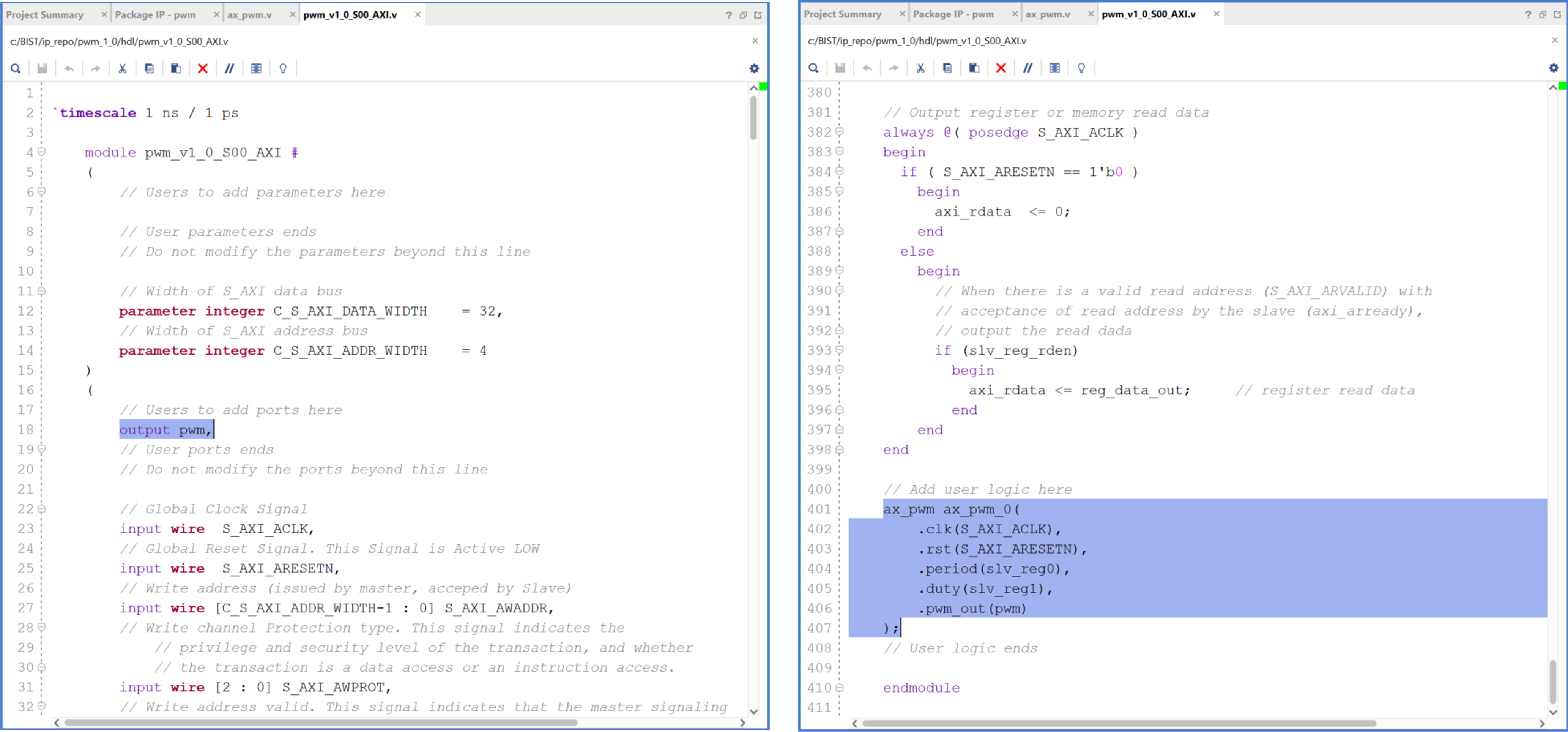The image size is (1568, 732).
Task: Click the vertical scrollbar thumb in left editor
Action: (x=753, y=119)
